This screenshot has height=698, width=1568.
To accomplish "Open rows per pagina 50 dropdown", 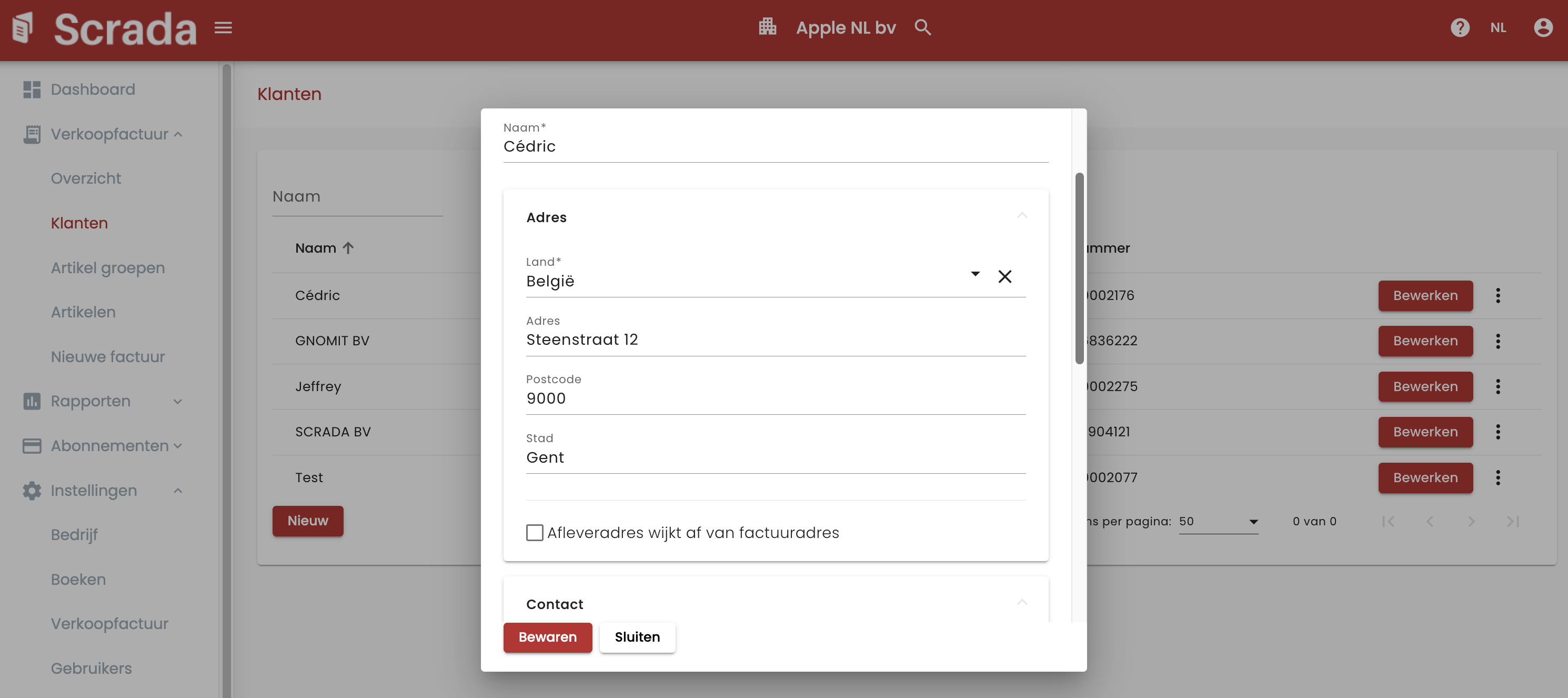I will coord(1218,521).
